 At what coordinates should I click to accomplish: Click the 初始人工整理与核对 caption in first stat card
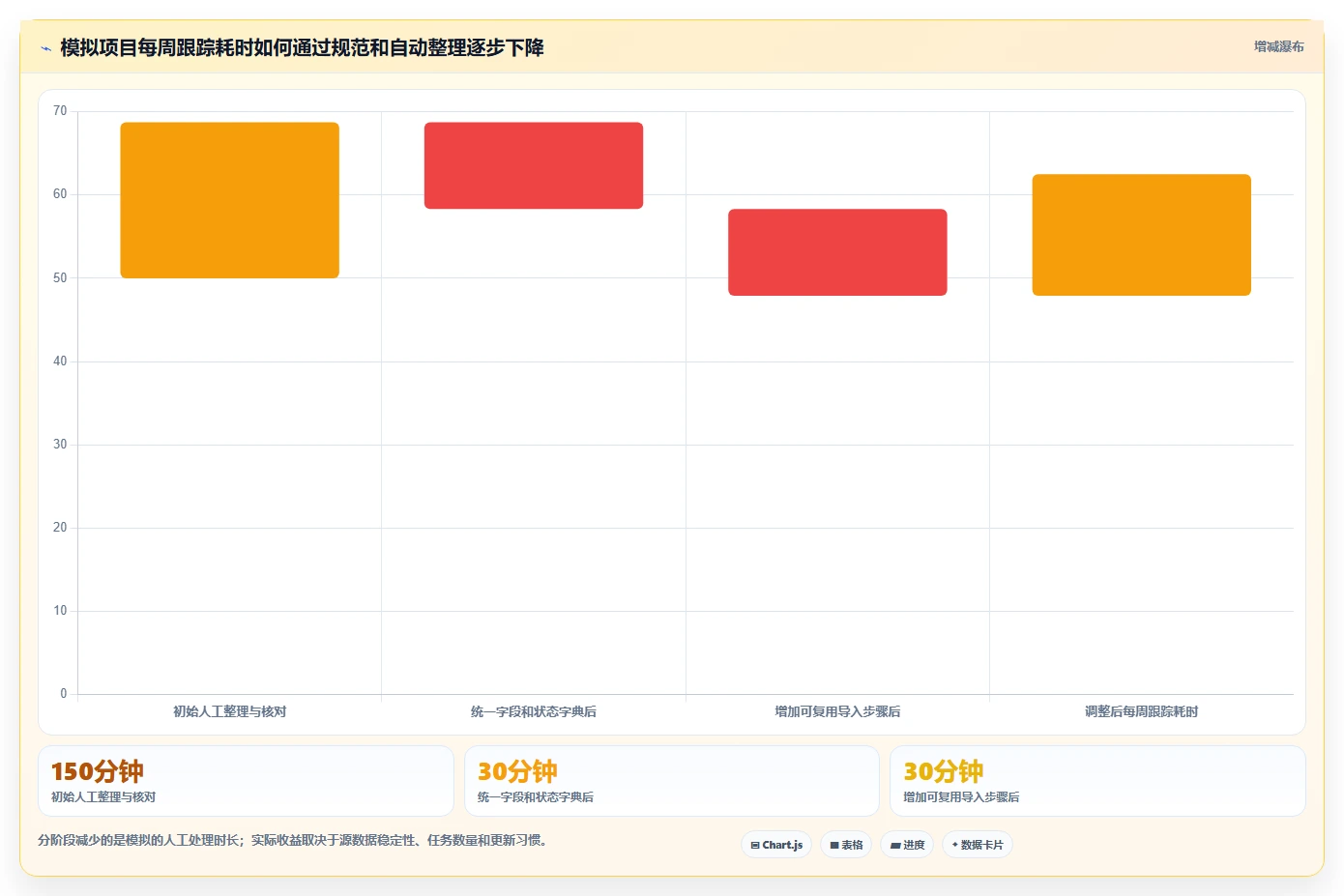(x=103, y=797)
